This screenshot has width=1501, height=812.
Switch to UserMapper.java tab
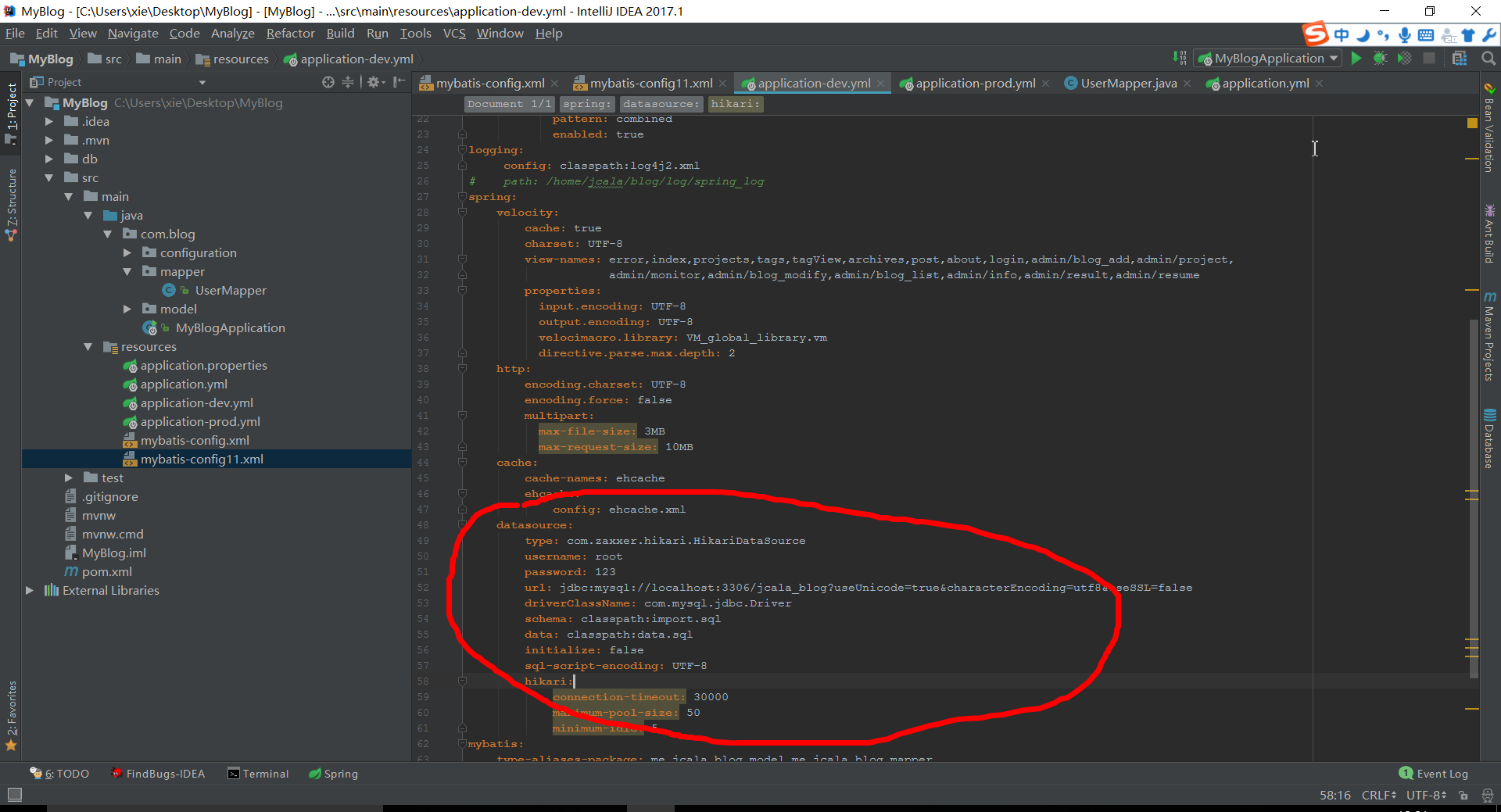1128,84
